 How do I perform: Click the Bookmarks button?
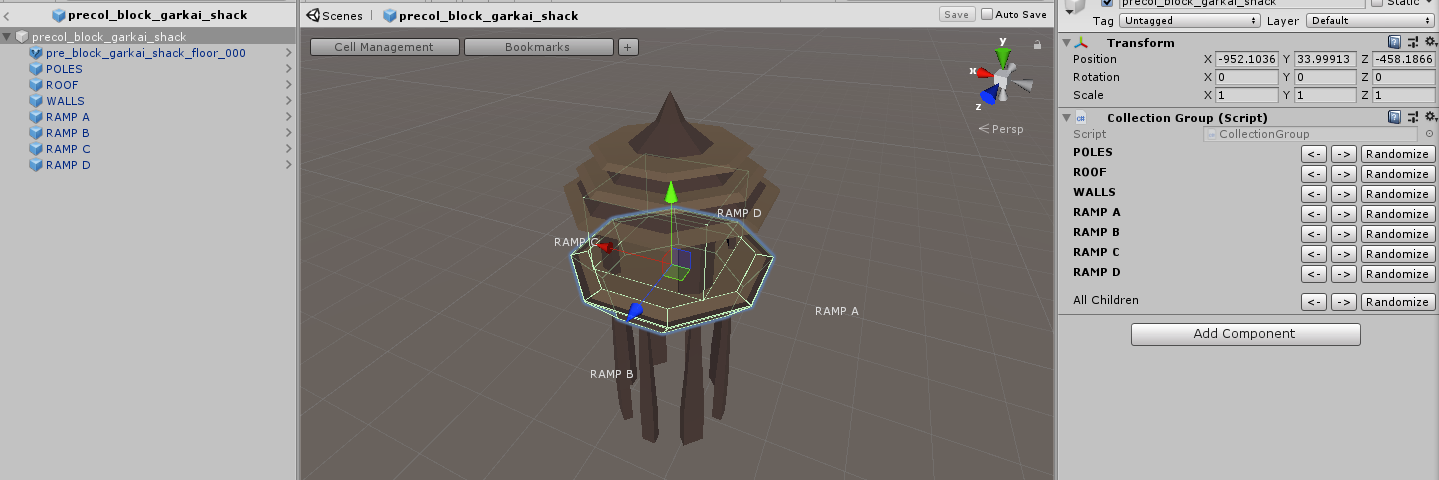pos(538,47)
